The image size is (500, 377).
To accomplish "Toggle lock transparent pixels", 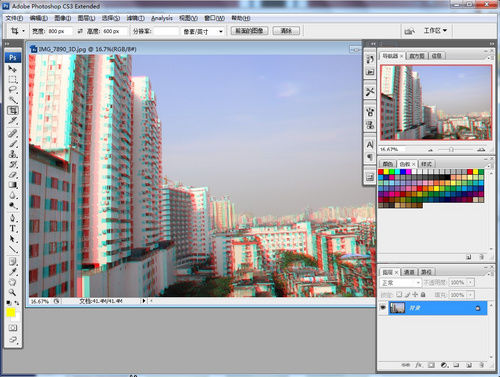I will tap(399, 295).
